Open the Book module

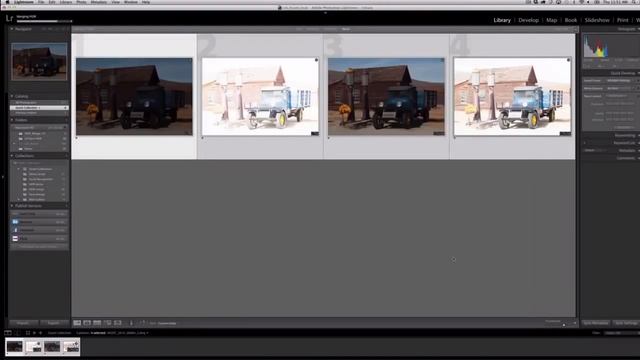[x=571, y=20]
